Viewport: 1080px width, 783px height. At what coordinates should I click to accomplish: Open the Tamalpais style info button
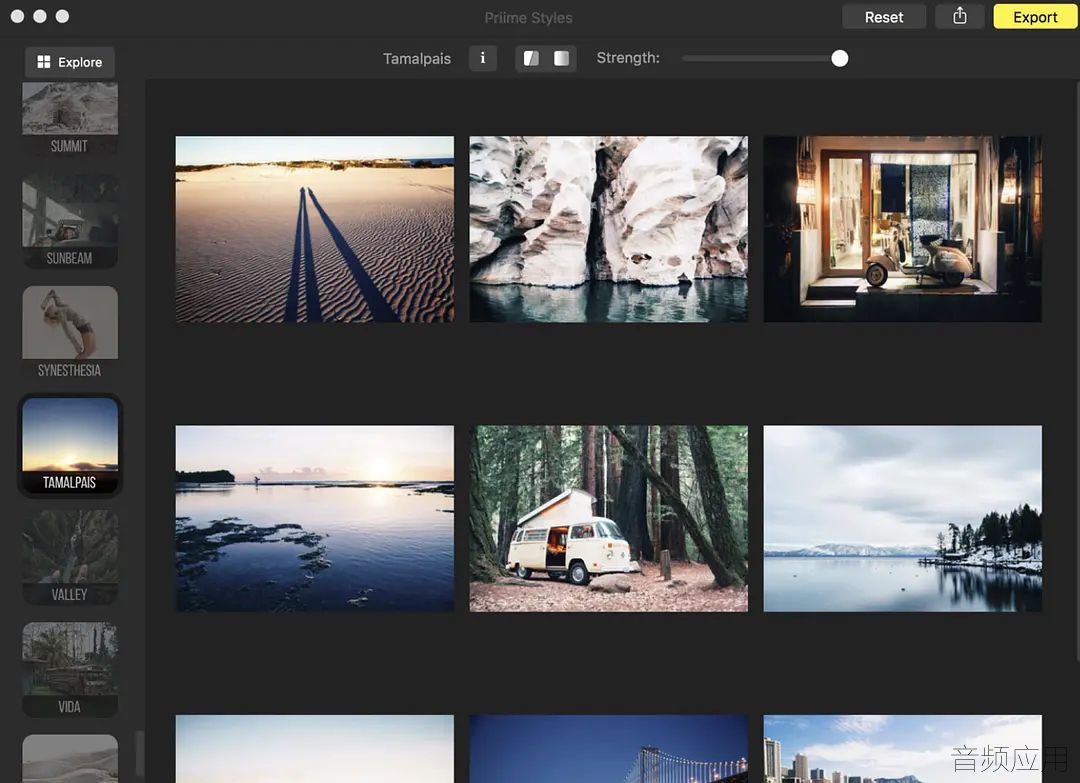coord(483,59)
